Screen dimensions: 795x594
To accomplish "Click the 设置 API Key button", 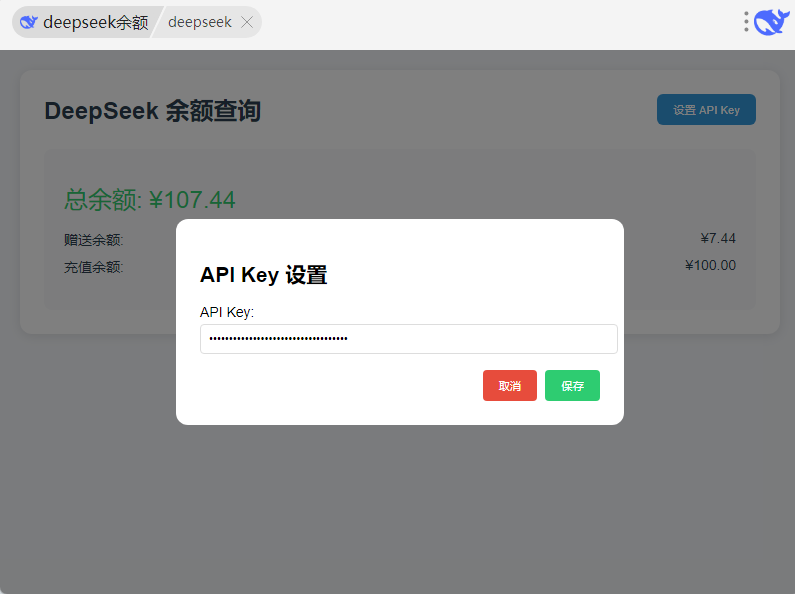I will pyautogui.click(x=706, y=109).
